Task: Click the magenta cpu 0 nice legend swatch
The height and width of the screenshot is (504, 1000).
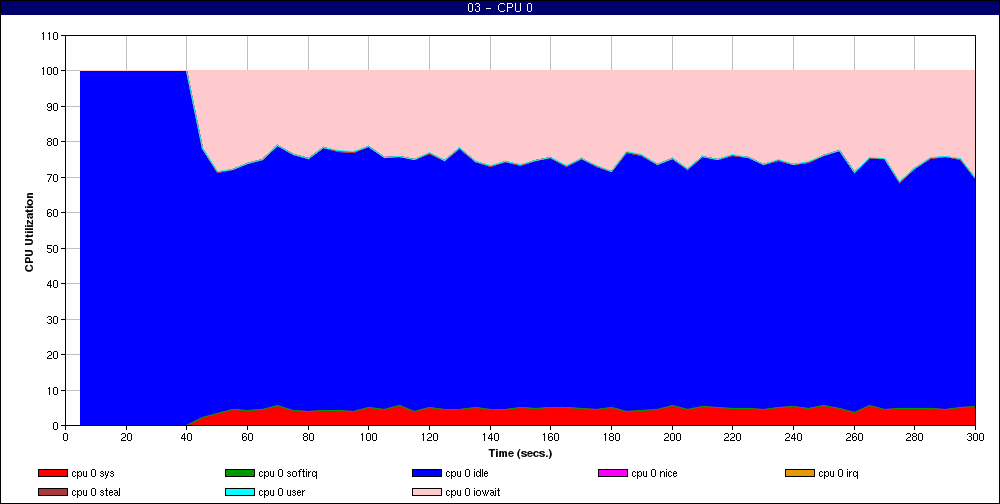Action: pos(613,473)
